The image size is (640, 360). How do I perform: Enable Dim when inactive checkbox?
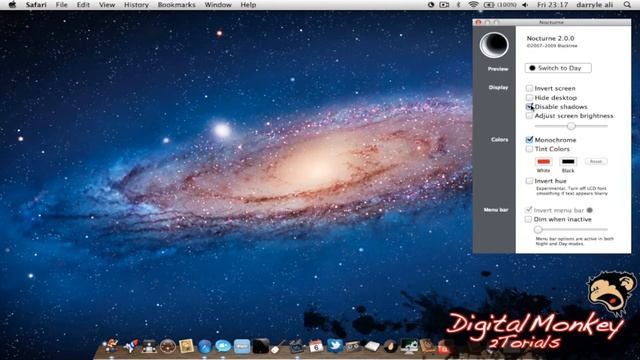(x=529, y=219)
